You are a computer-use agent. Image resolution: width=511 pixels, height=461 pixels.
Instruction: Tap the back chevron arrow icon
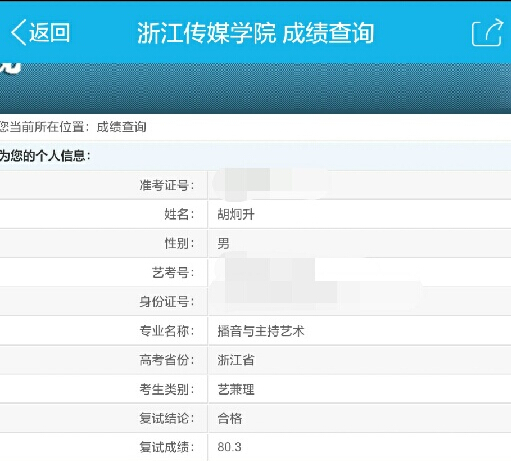[19, 32]
